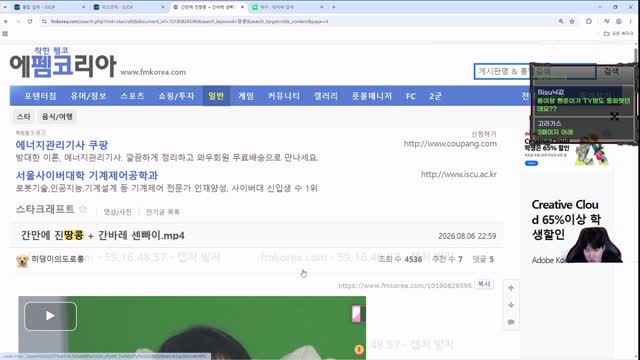Jump to comments with speech bubble icon

pyautogui.click(x=511, y=322)
